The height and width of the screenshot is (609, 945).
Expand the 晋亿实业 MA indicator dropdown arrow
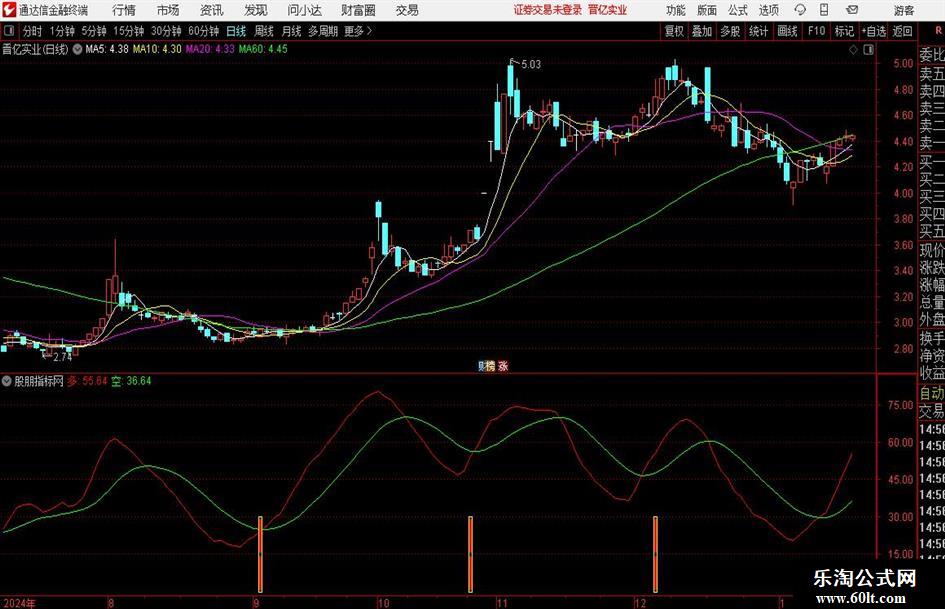[77, 49]
